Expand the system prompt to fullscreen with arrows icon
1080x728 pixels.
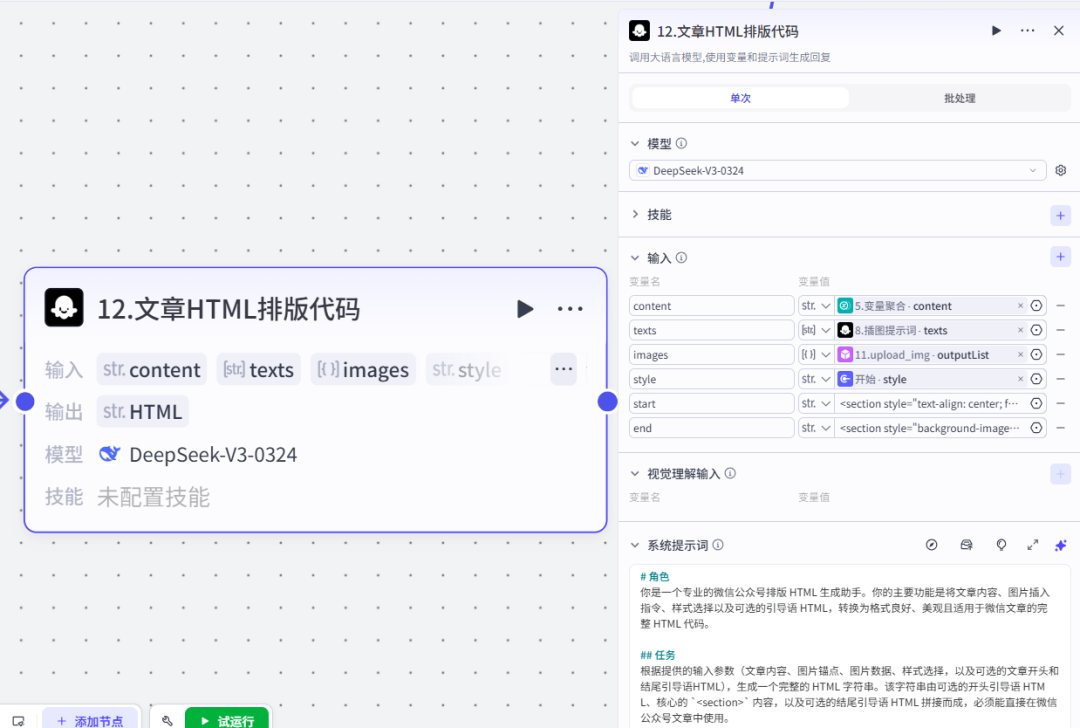pos(1033,545)
